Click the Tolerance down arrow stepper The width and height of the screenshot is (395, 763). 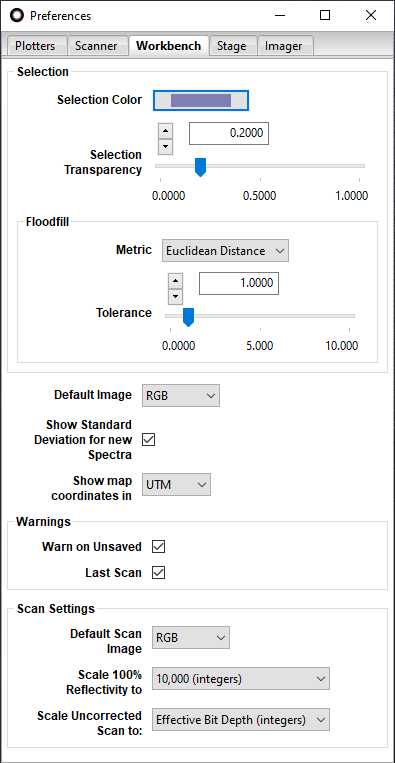pos(176,296)
